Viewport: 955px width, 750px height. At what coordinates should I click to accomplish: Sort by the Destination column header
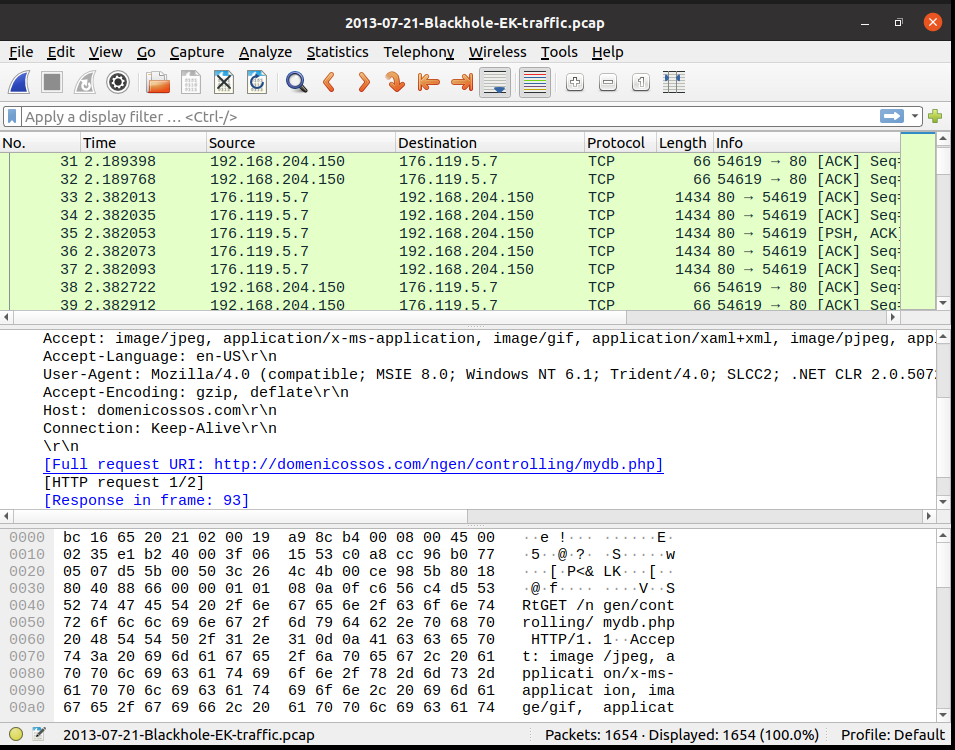490,143
